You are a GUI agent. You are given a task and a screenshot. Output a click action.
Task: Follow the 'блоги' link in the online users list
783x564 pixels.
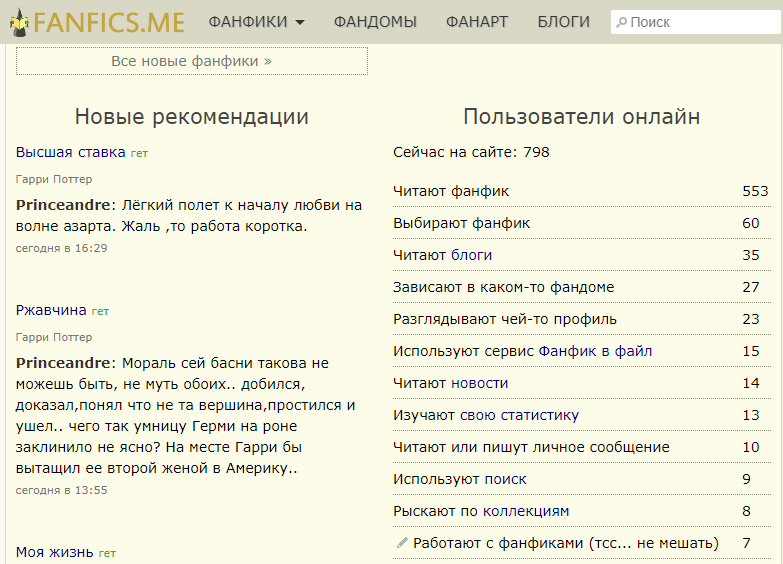point(471,255)
